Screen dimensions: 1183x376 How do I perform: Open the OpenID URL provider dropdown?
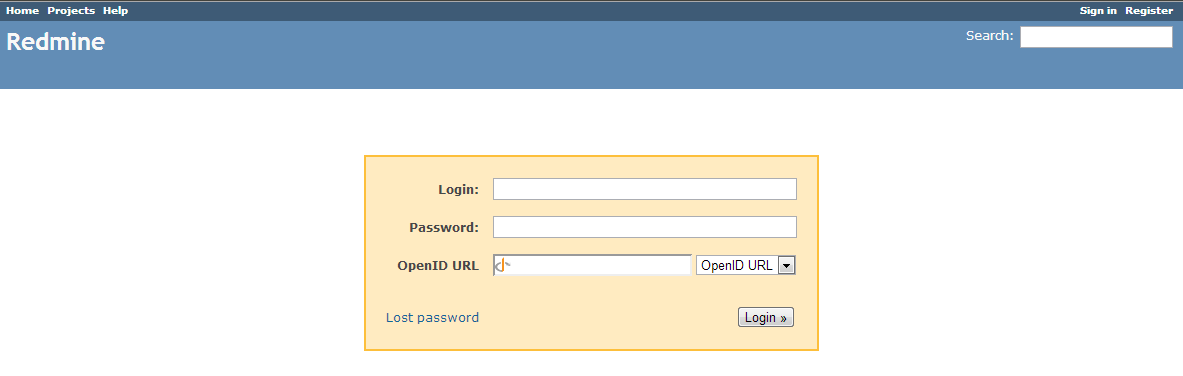tap(745, 265)
